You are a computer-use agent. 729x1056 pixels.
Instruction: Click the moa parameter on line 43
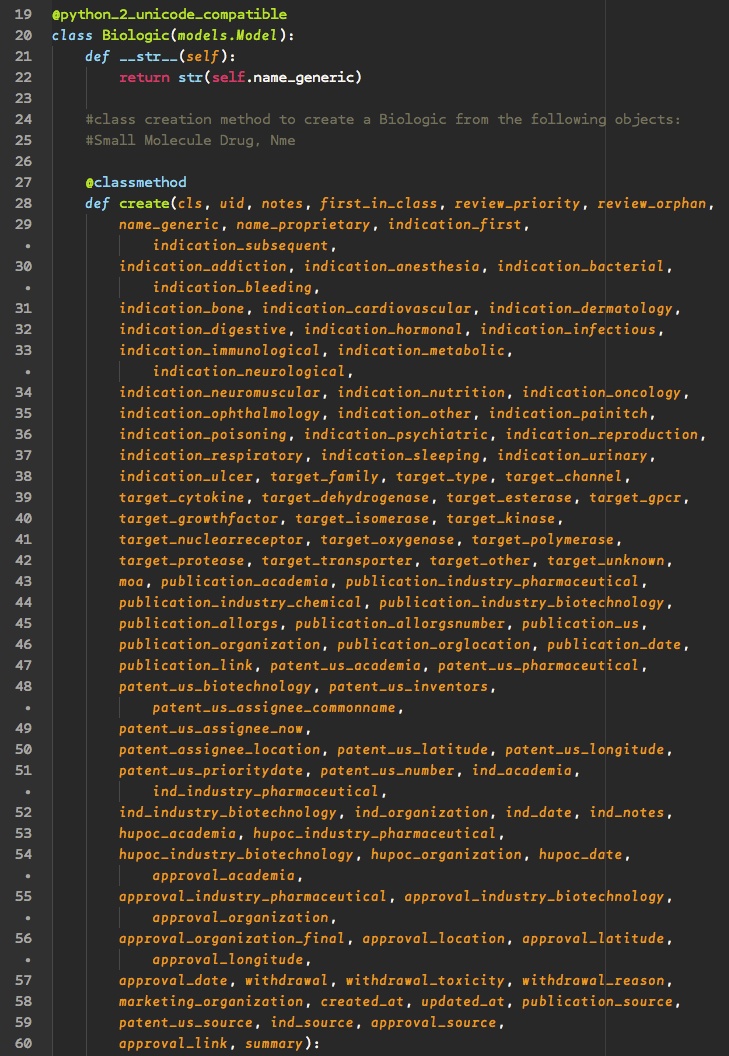[131, 581]
